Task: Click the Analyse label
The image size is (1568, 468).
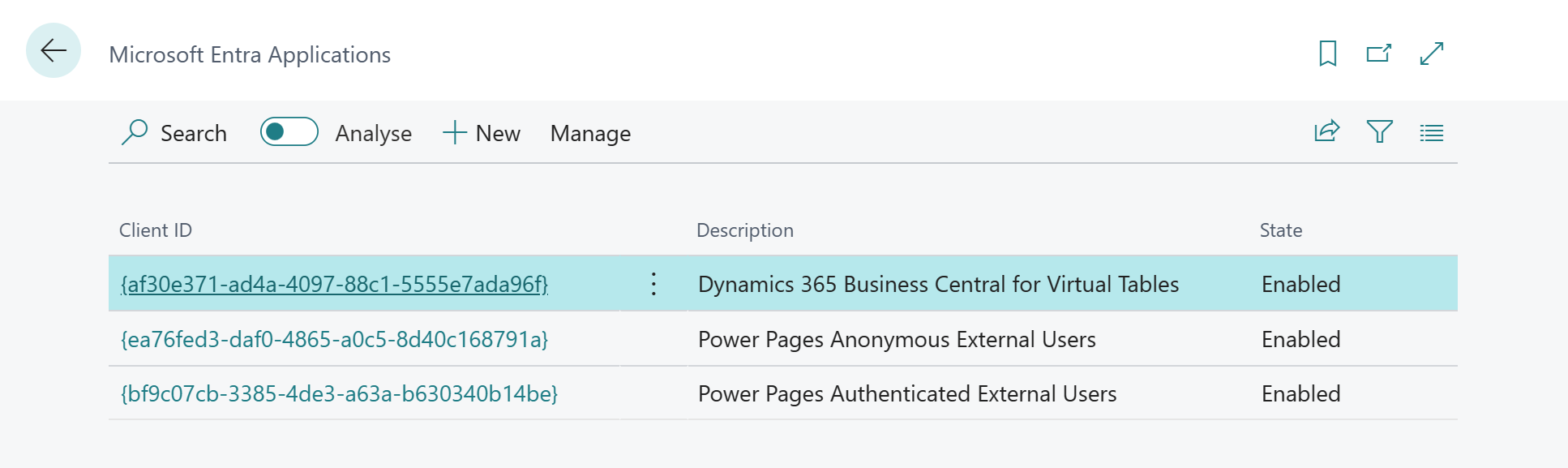Action: pyautogui.click(x=373, y=133)
